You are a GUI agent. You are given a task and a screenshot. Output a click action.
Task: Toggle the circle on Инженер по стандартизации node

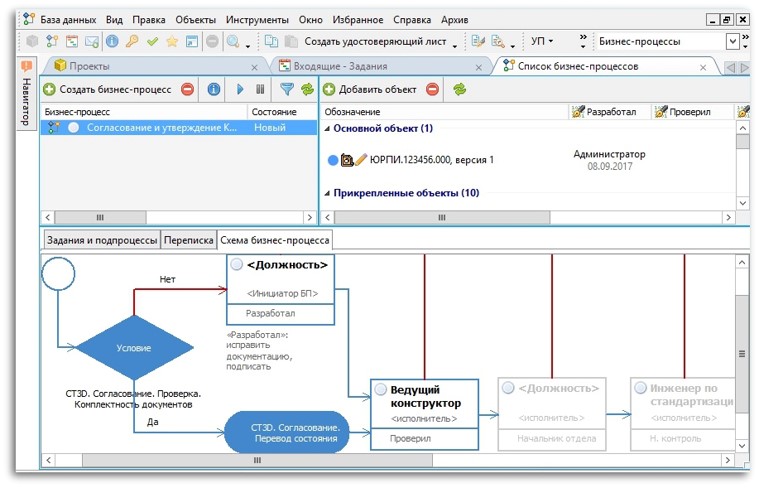coord(640,388)
